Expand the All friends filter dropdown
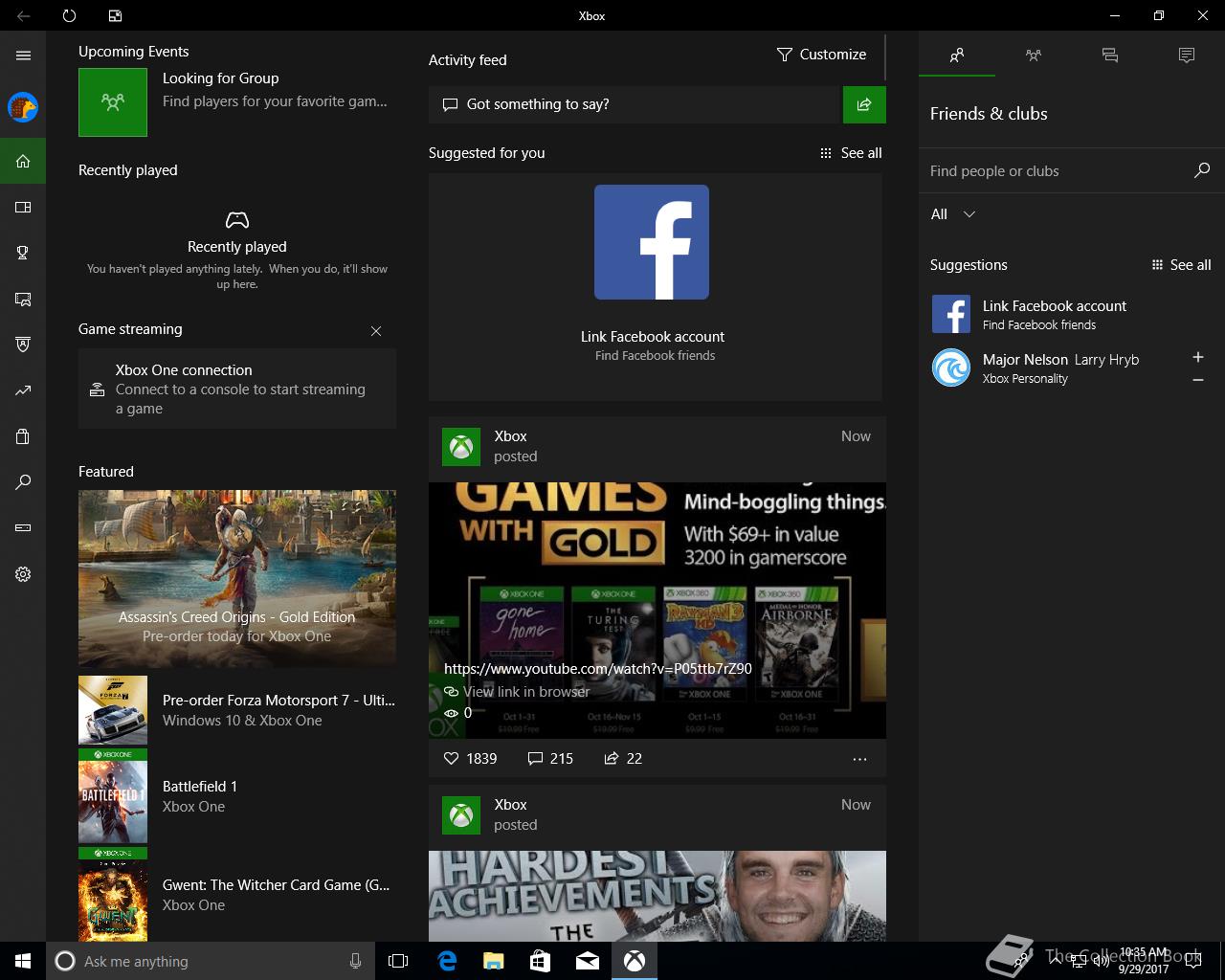The image size is (1225, 980). click(954, 214)
